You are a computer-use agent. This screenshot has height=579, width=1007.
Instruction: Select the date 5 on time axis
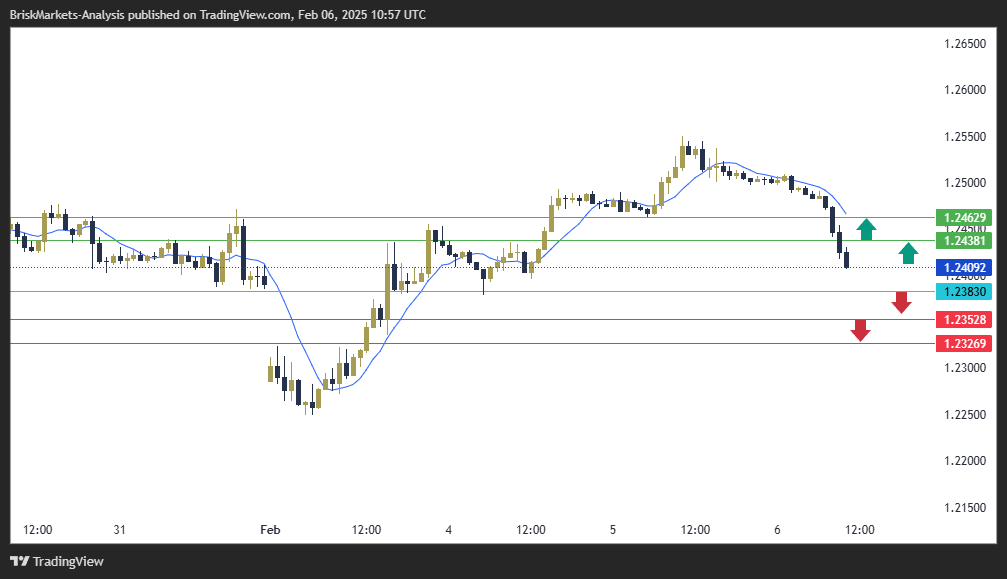613,529
